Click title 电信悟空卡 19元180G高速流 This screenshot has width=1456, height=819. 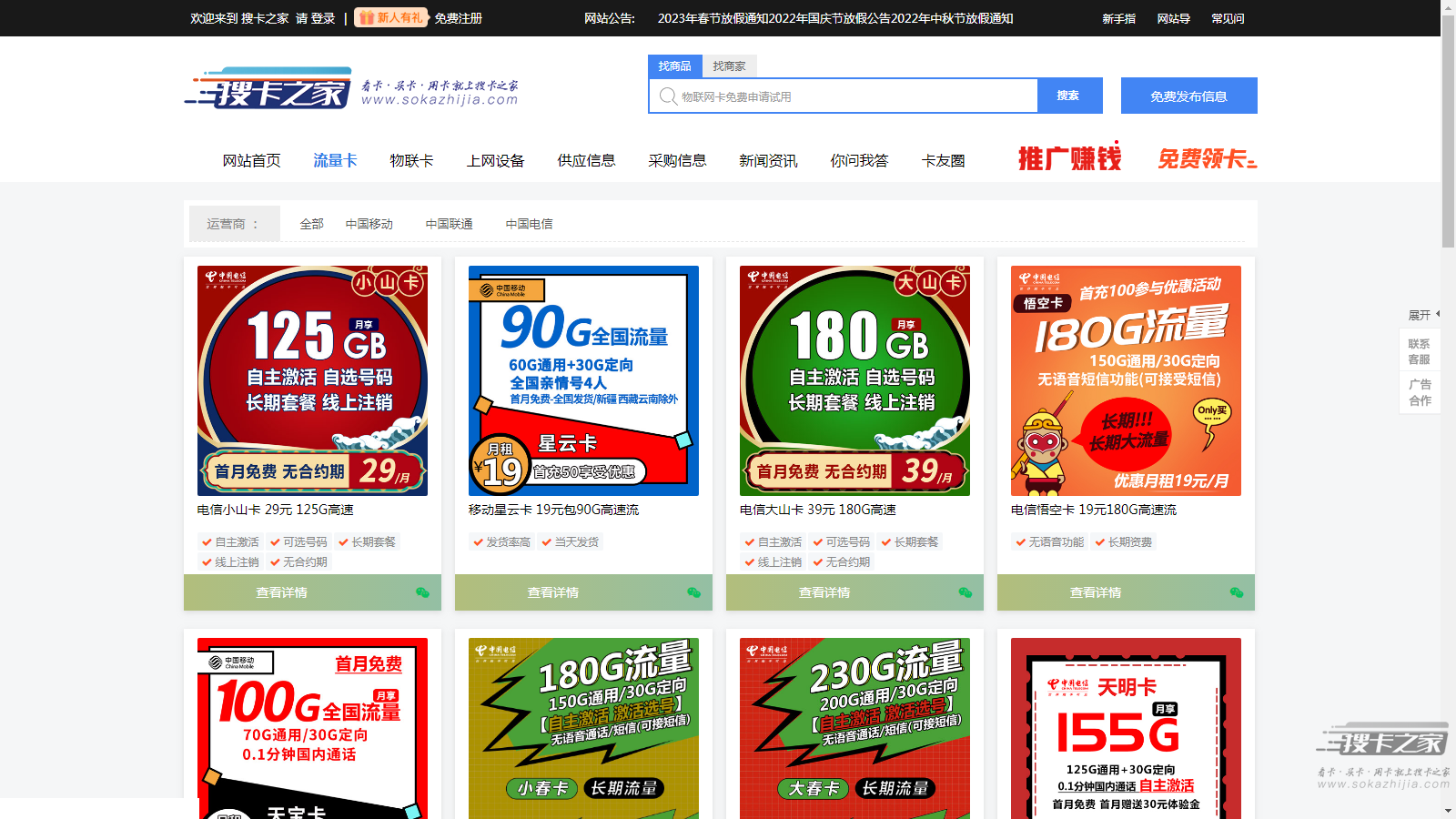coord(1094,510)
